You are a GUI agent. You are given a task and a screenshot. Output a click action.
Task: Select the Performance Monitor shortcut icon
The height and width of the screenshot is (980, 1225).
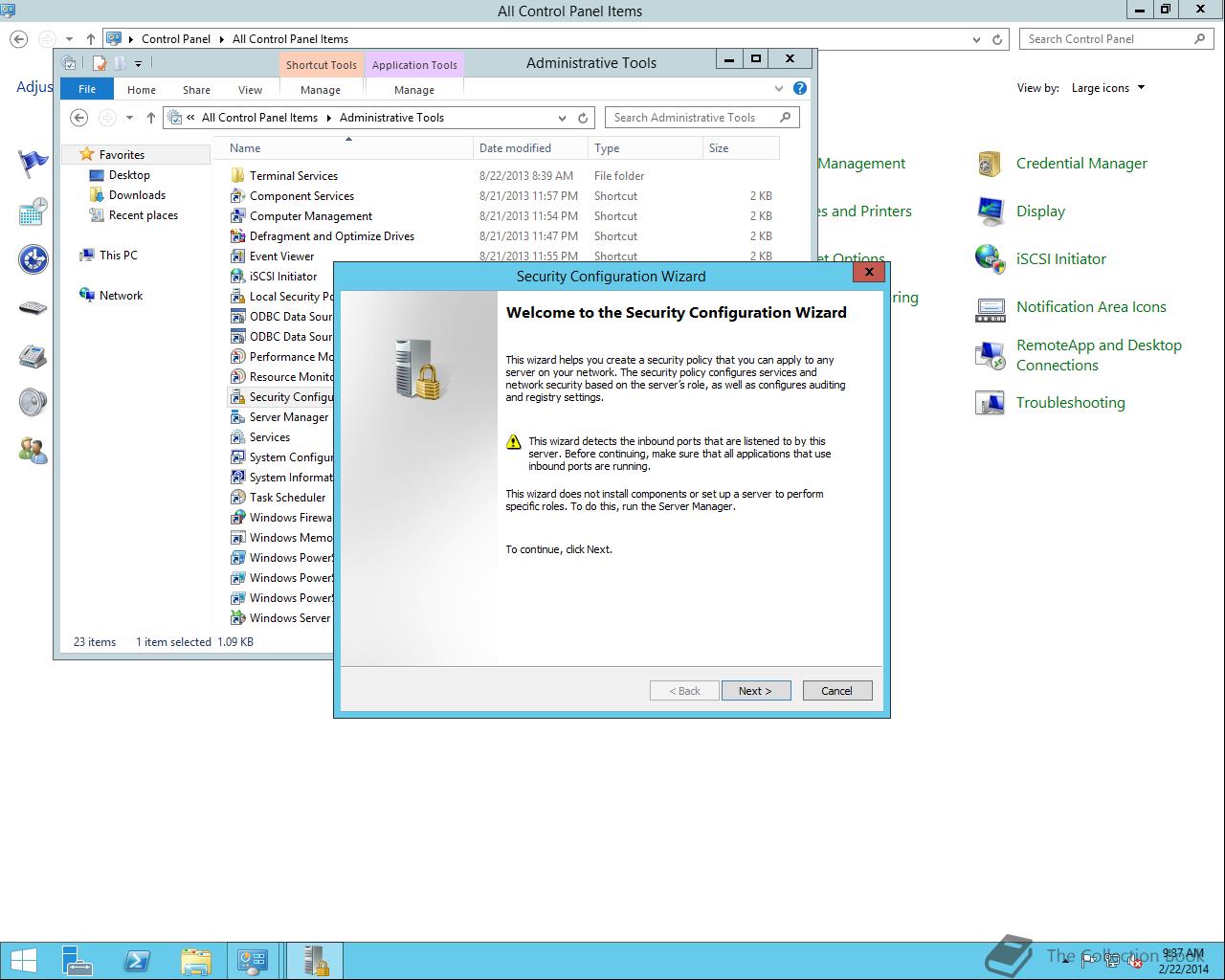point(238,357)
